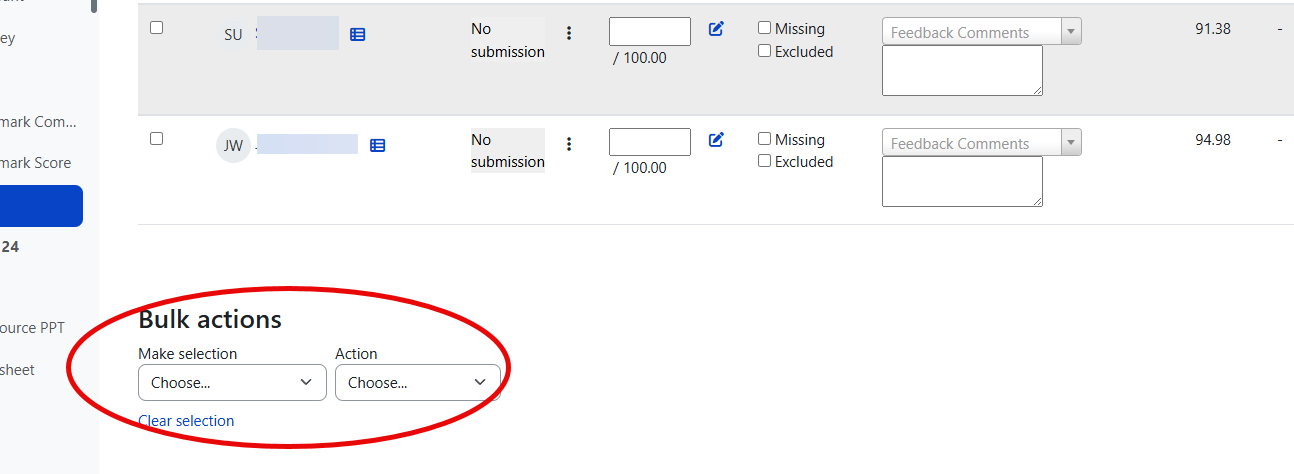Click edit grade pencil icon in SU row

point(716,29)
